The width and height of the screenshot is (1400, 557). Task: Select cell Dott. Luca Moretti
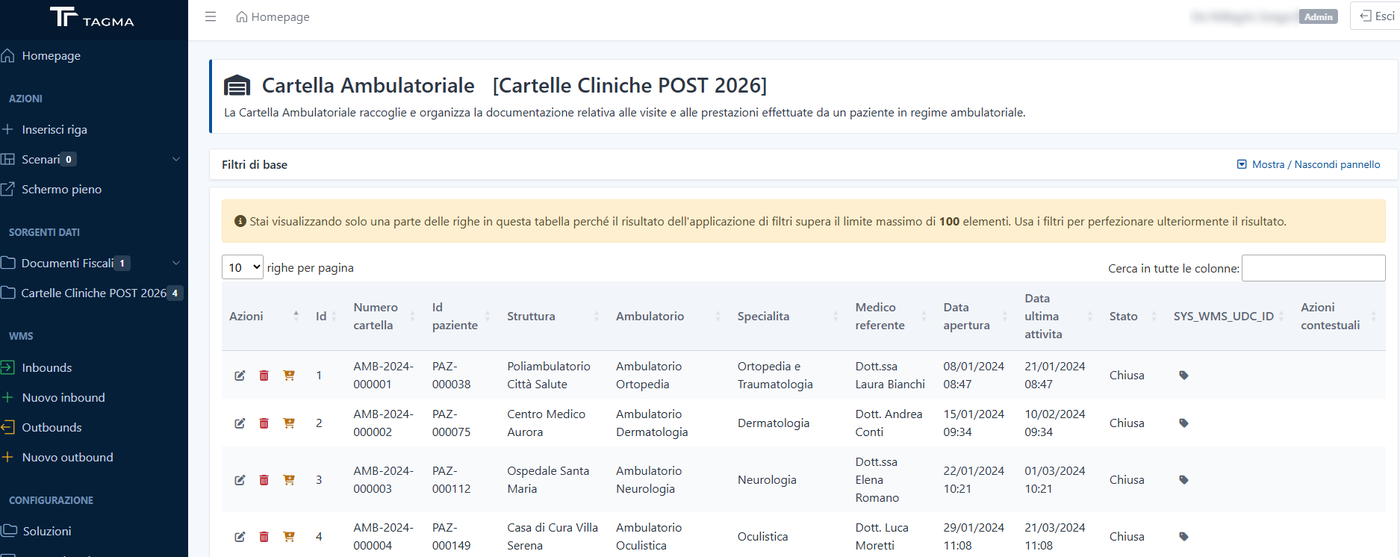[889, 537]
